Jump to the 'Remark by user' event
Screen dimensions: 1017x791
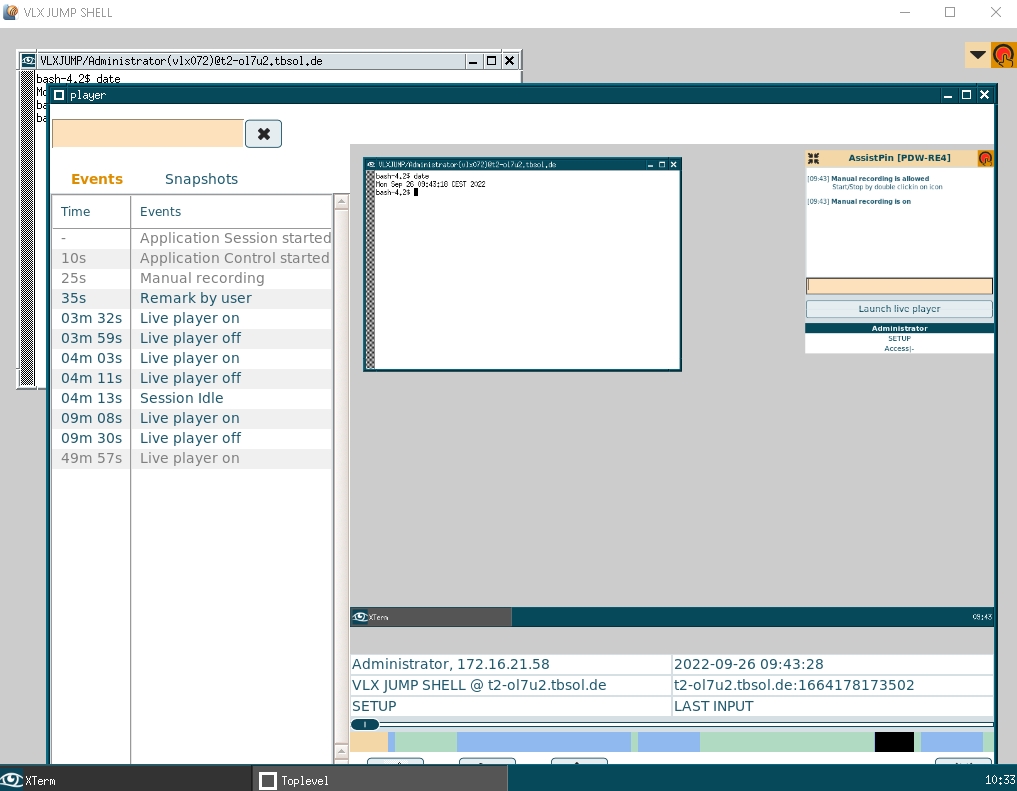[196, 298]
